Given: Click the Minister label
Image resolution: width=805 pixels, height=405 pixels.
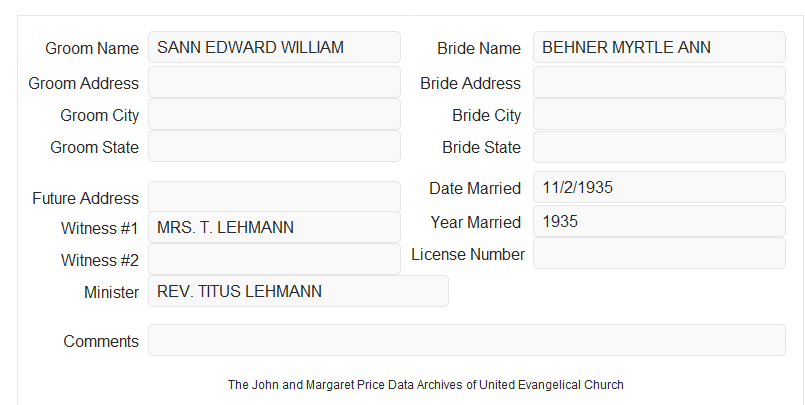Looking at the screenshot, I should click(x=111, y=292).
